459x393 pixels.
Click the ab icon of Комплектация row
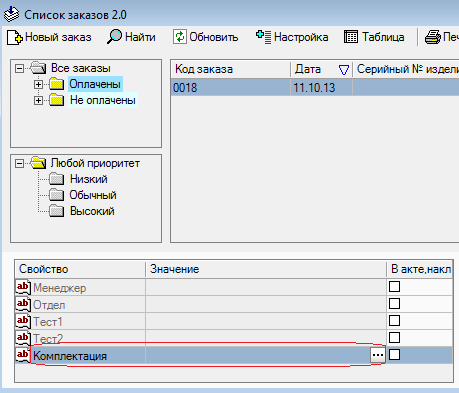[x=23, y=355]
